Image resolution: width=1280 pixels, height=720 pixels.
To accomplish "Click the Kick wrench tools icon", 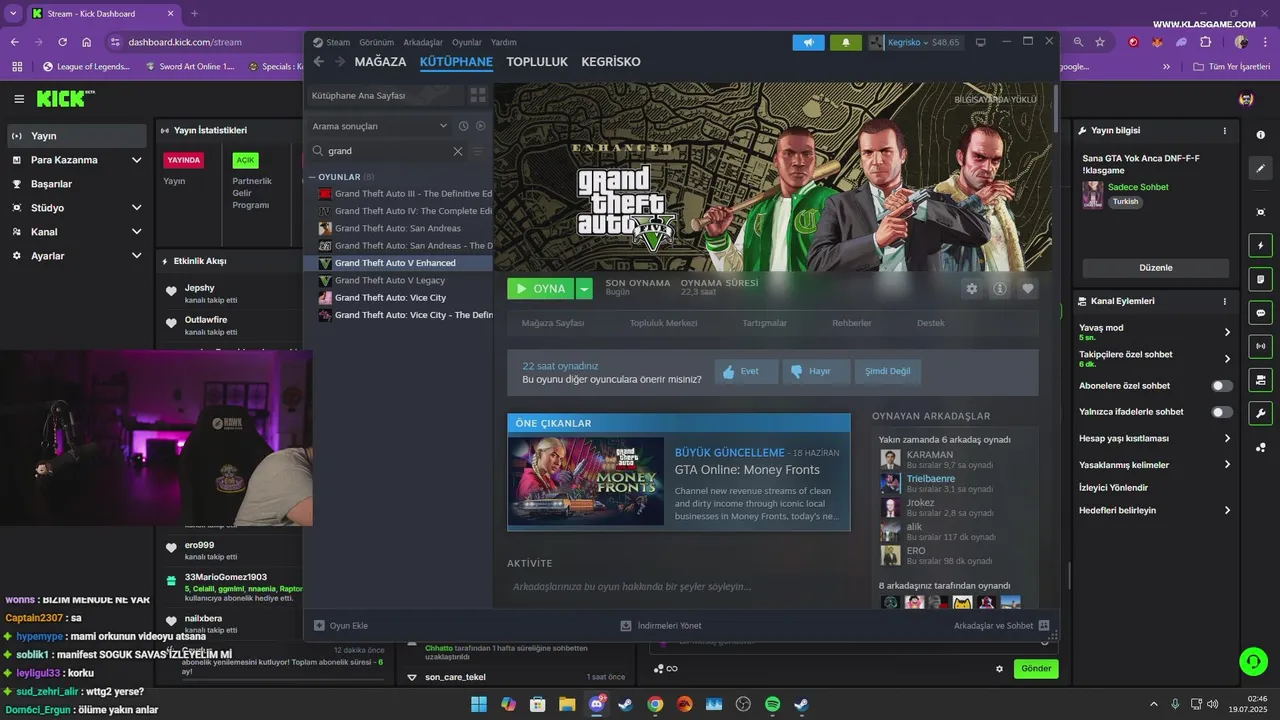I will coord(1260,413).
